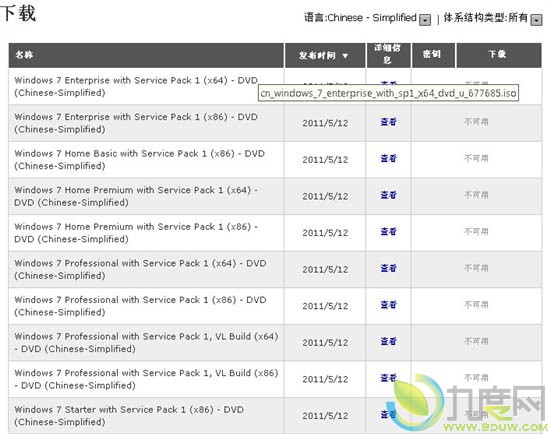Select Windows 7 Home Premium SP1 (x86) name
Screen dimensions: 550x434
click(x=136, y=233)
